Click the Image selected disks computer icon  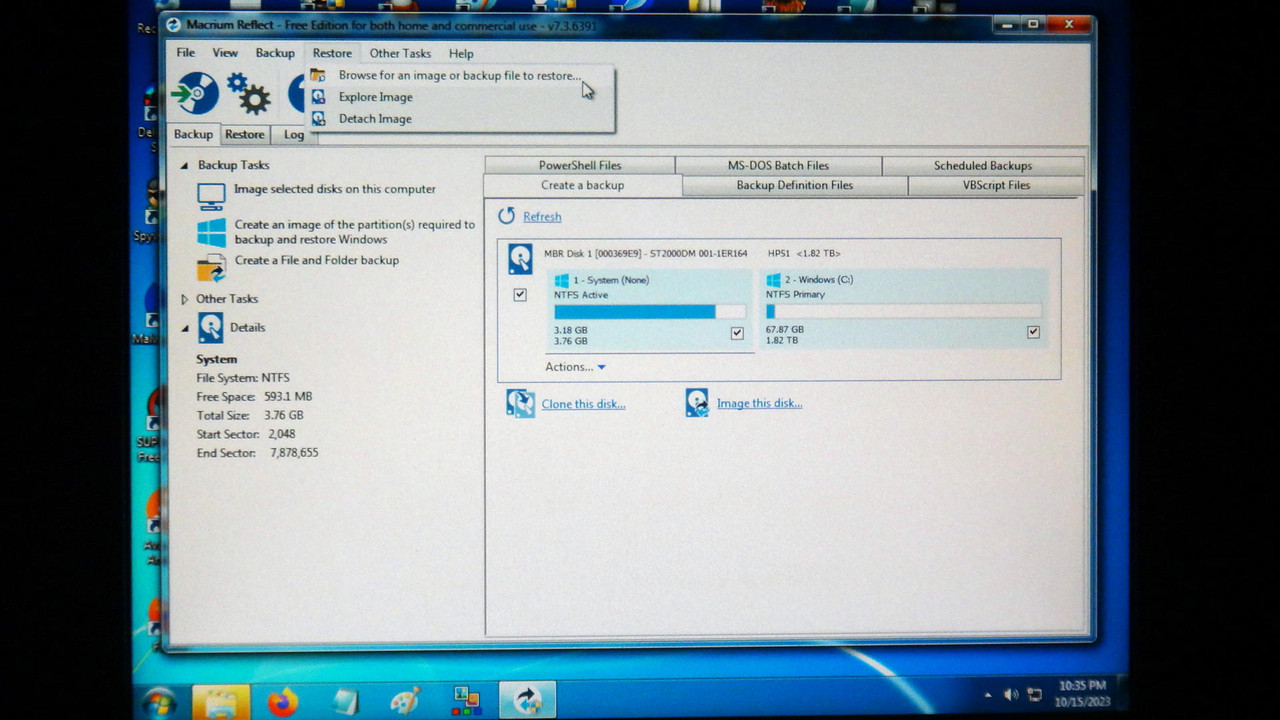(x=211, y=195)
